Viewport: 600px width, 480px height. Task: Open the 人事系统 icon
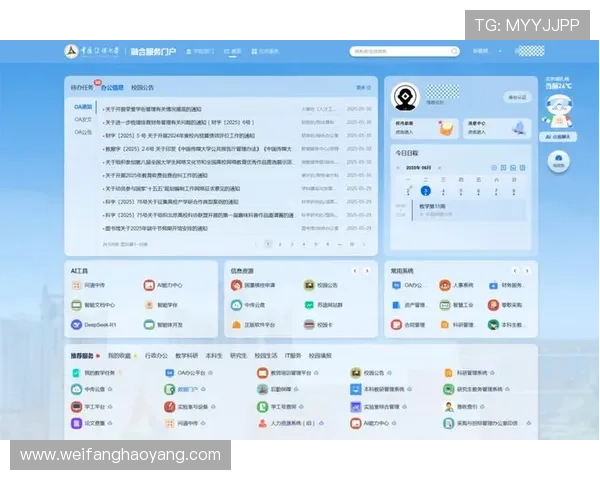445,285
